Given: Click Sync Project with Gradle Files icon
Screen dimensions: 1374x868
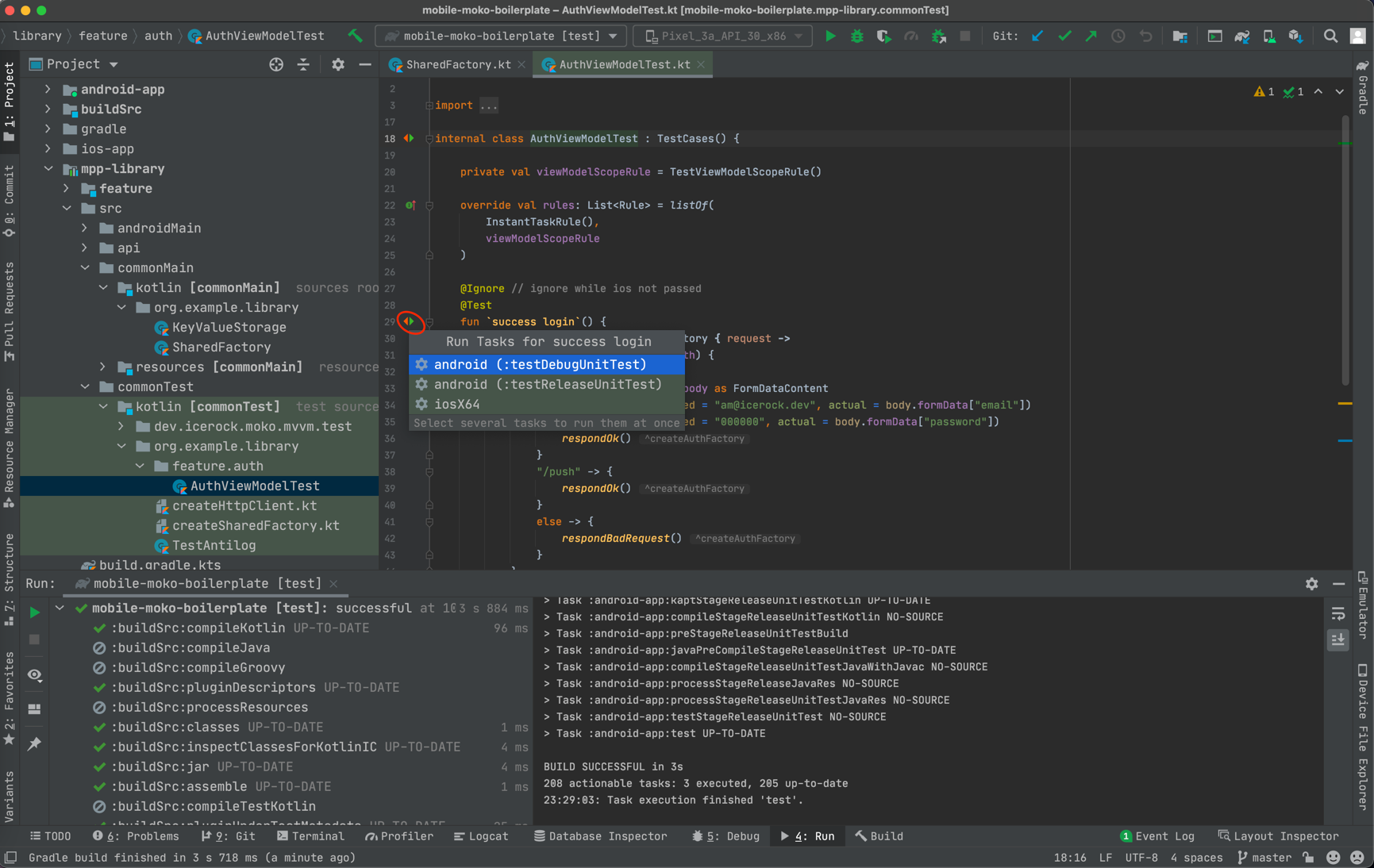Looking at the screenshot, I should (x=1242, y=36).
